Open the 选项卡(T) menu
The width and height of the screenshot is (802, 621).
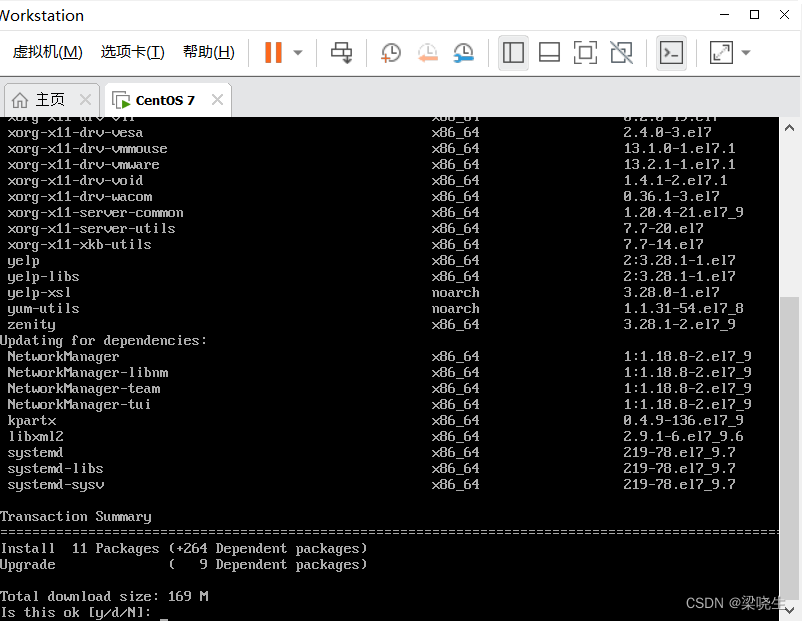click(x=132, y=52)
